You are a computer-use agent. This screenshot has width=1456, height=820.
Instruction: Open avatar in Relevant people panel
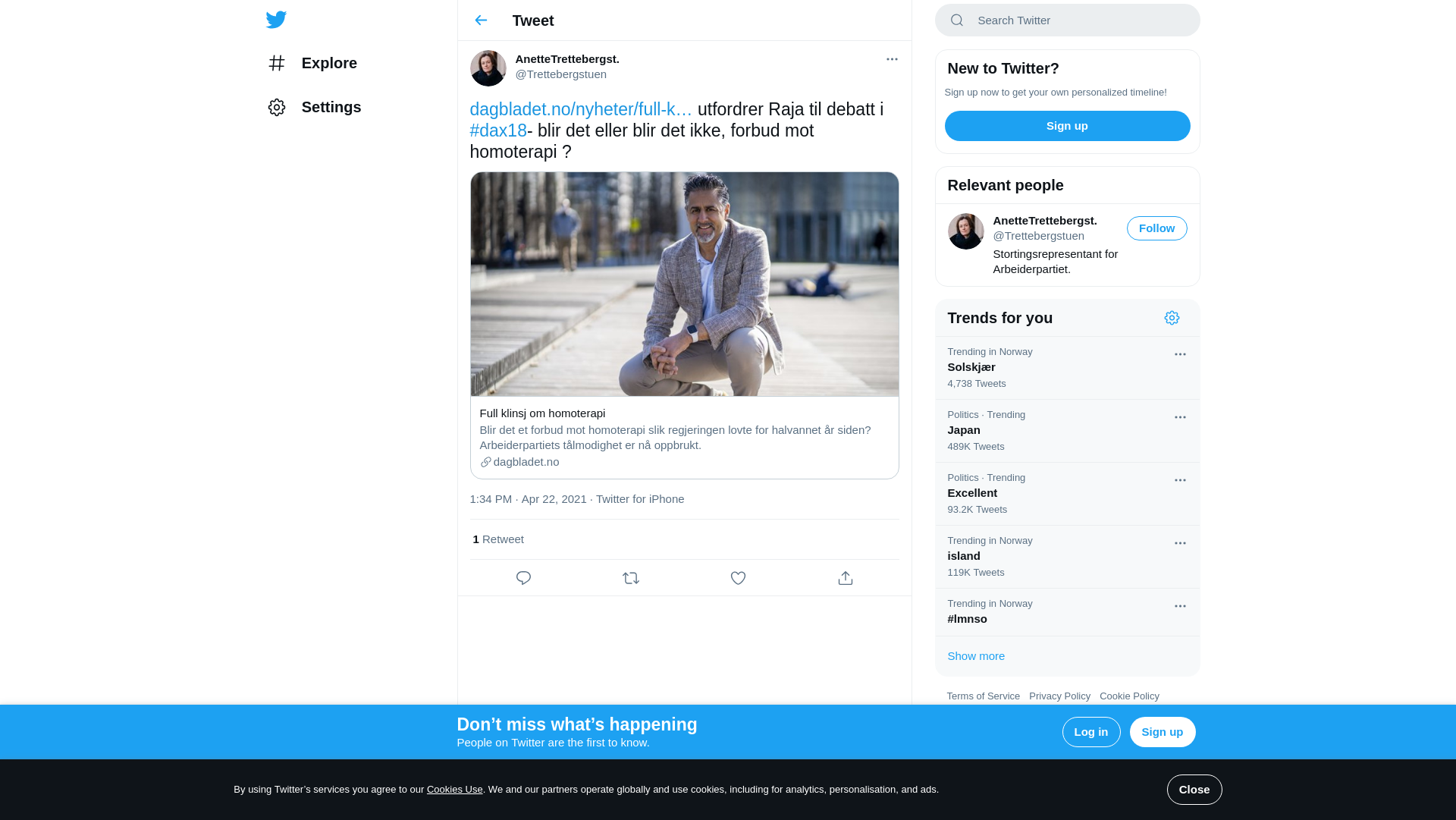pos(965,231)
